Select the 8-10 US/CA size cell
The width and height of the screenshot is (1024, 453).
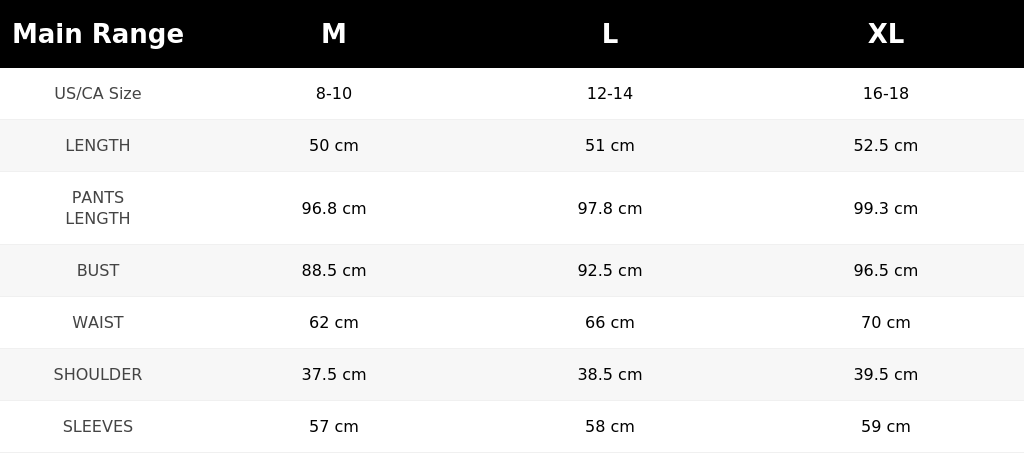click(x=334, y=93)
